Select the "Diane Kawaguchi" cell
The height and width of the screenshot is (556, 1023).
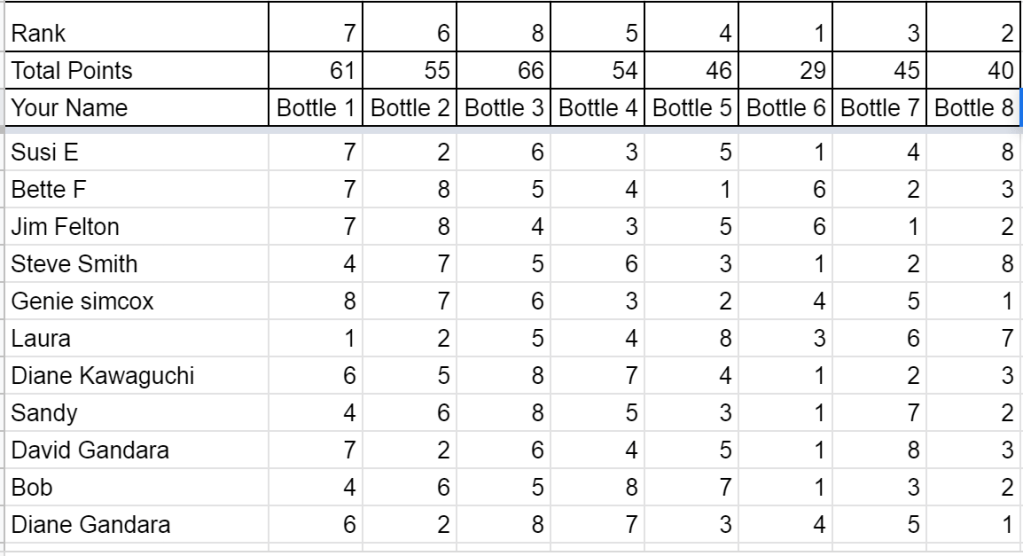pyautogui.click(x=135, y=376)
